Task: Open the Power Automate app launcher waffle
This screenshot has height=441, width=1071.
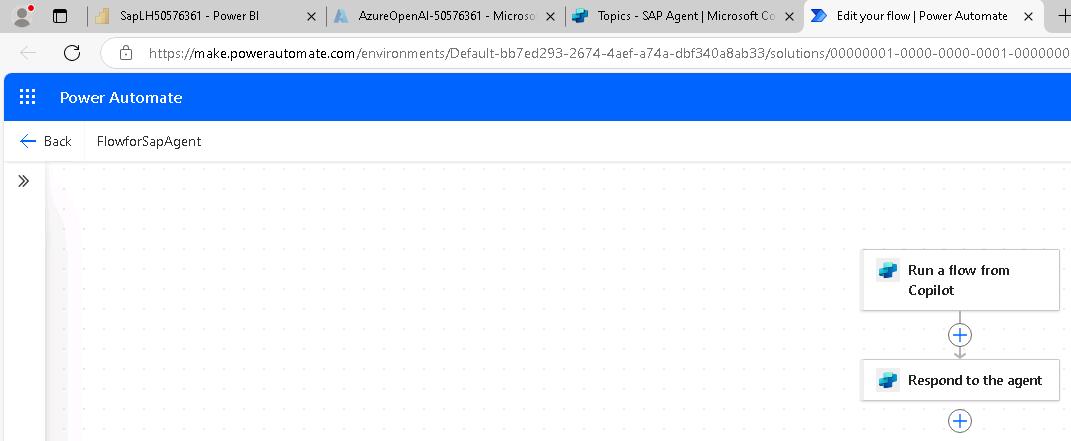Action: pyautogui.click(x=27, y=97)
